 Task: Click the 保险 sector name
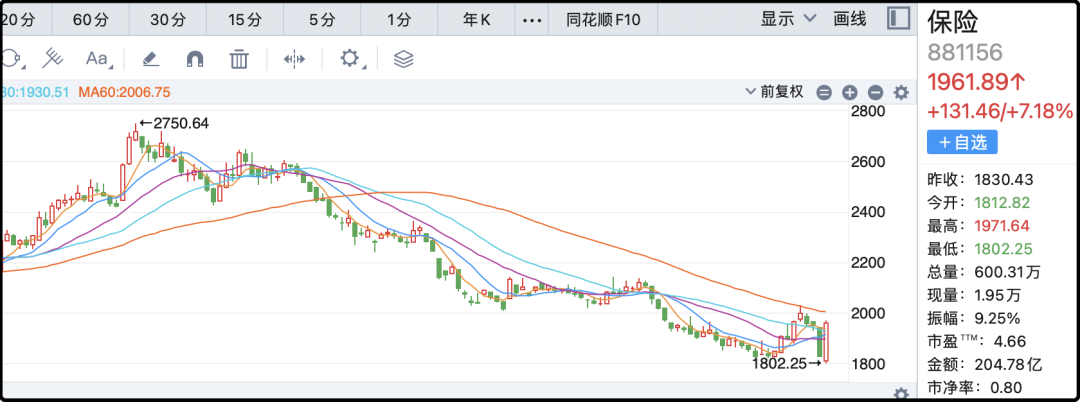point(953,21)
